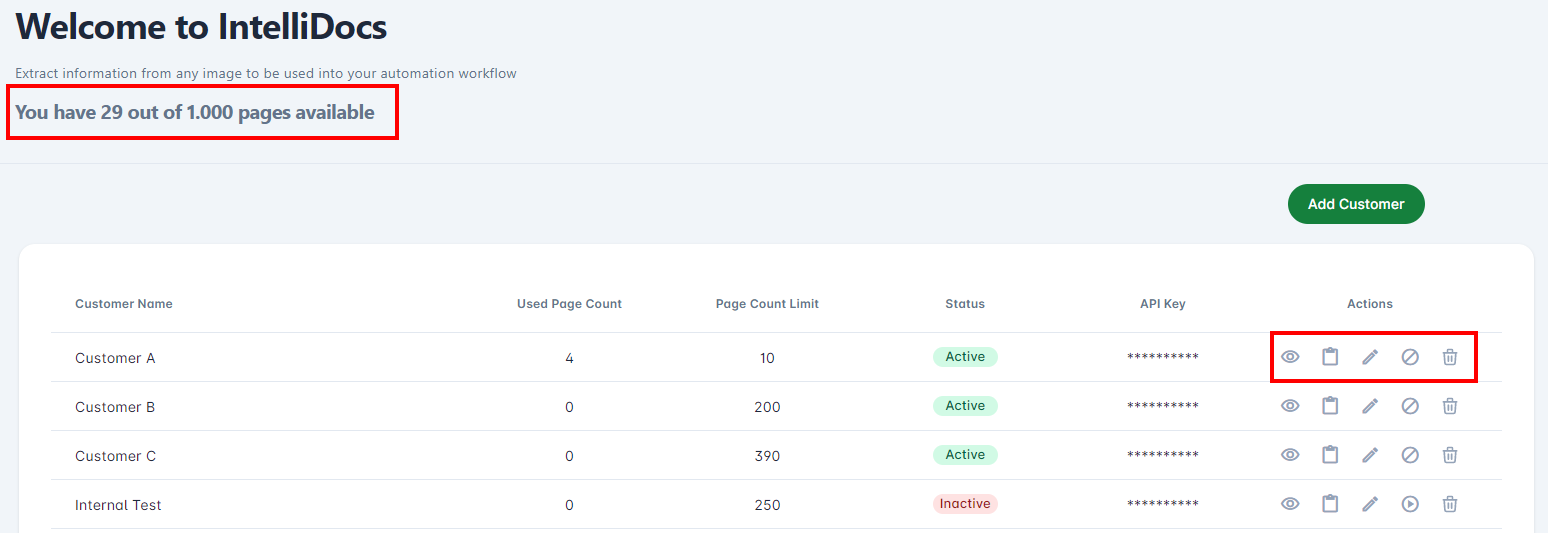Edit Customer C pencil icon
The height and width of the screenshot is (533, 1548).
1370,455
